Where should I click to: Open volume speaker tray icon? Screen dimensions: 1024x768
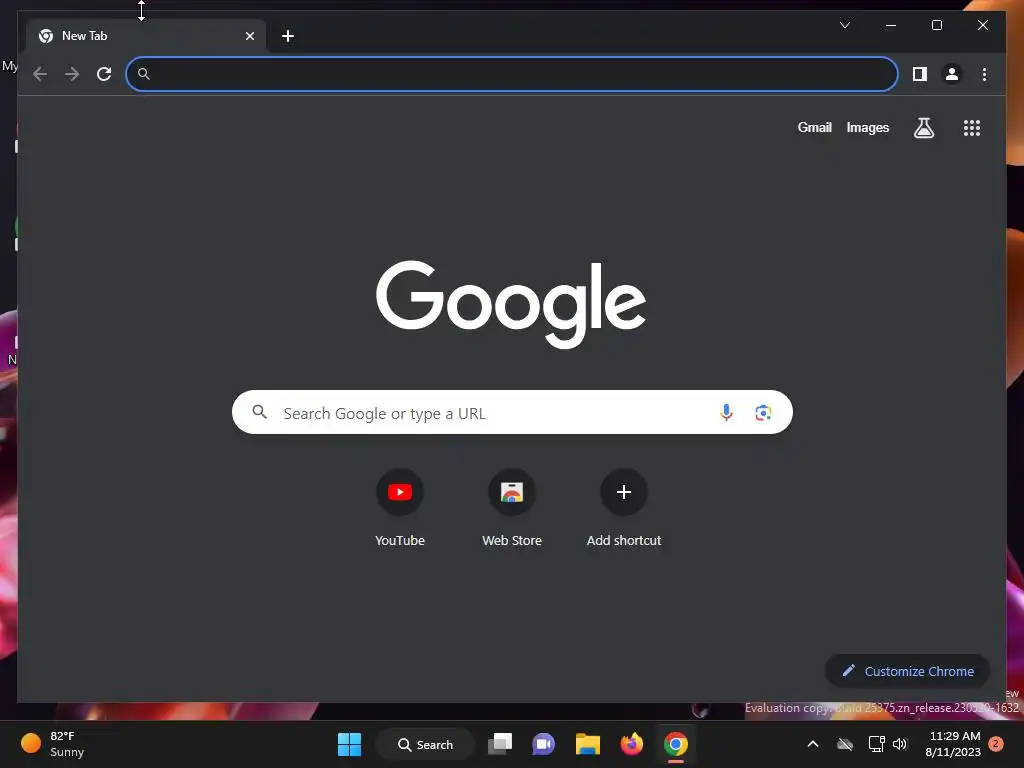900,744
